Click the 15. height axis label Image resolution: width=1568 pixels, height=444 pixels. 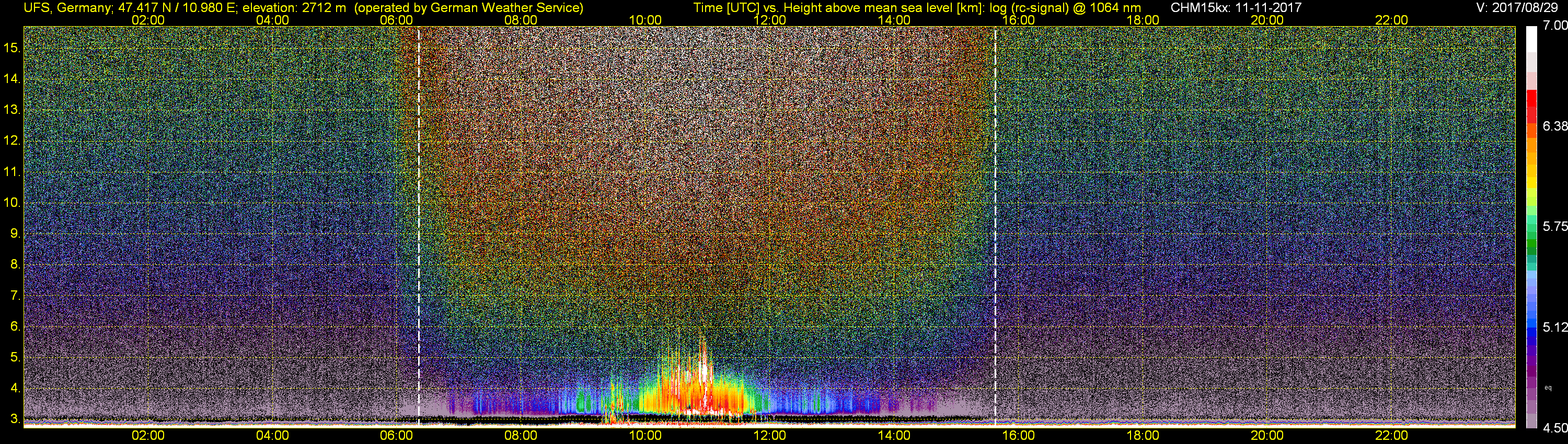click(11, 48)
